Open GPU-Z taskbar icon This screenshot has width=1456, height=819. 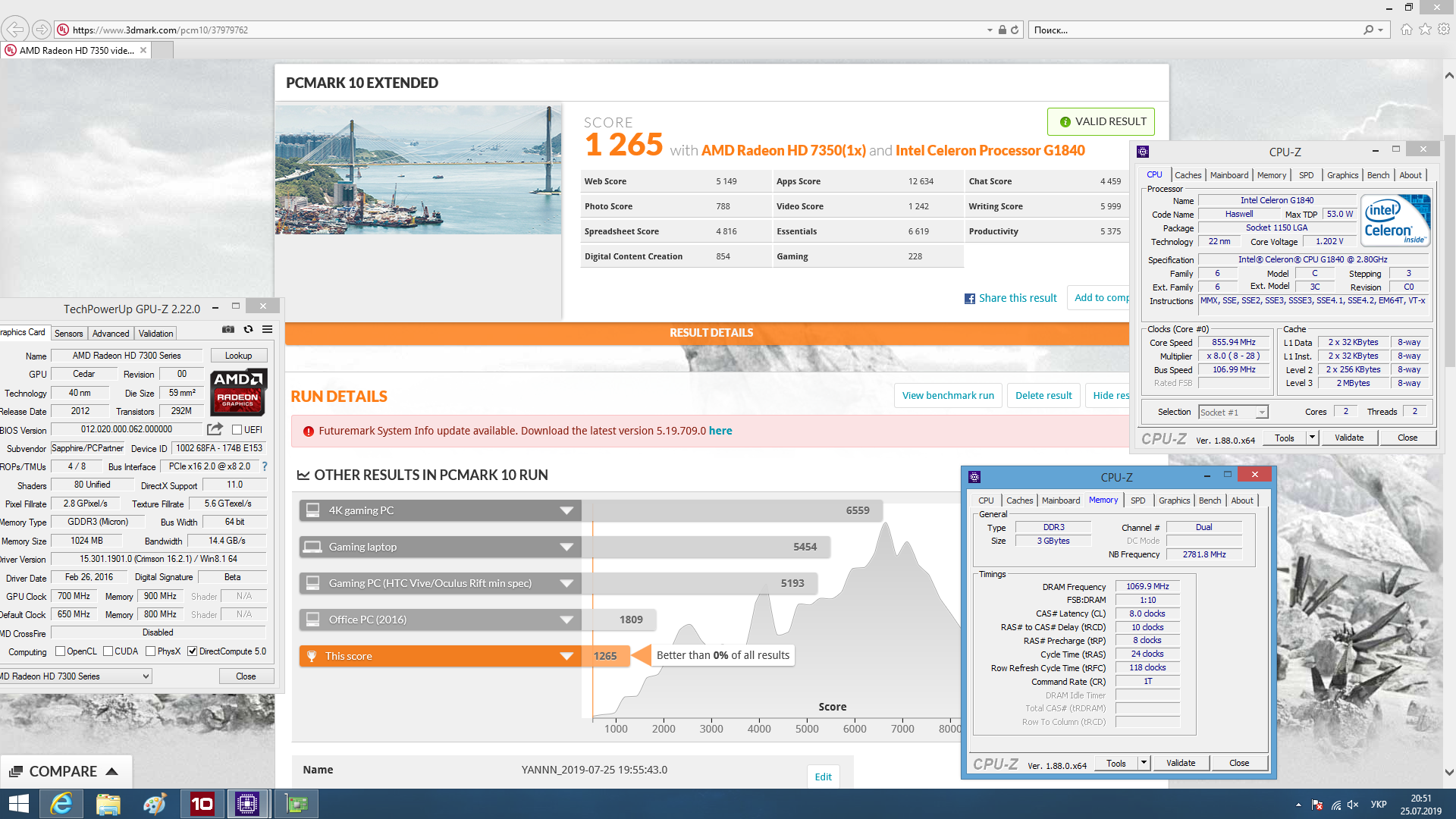(x=296, y=804)
